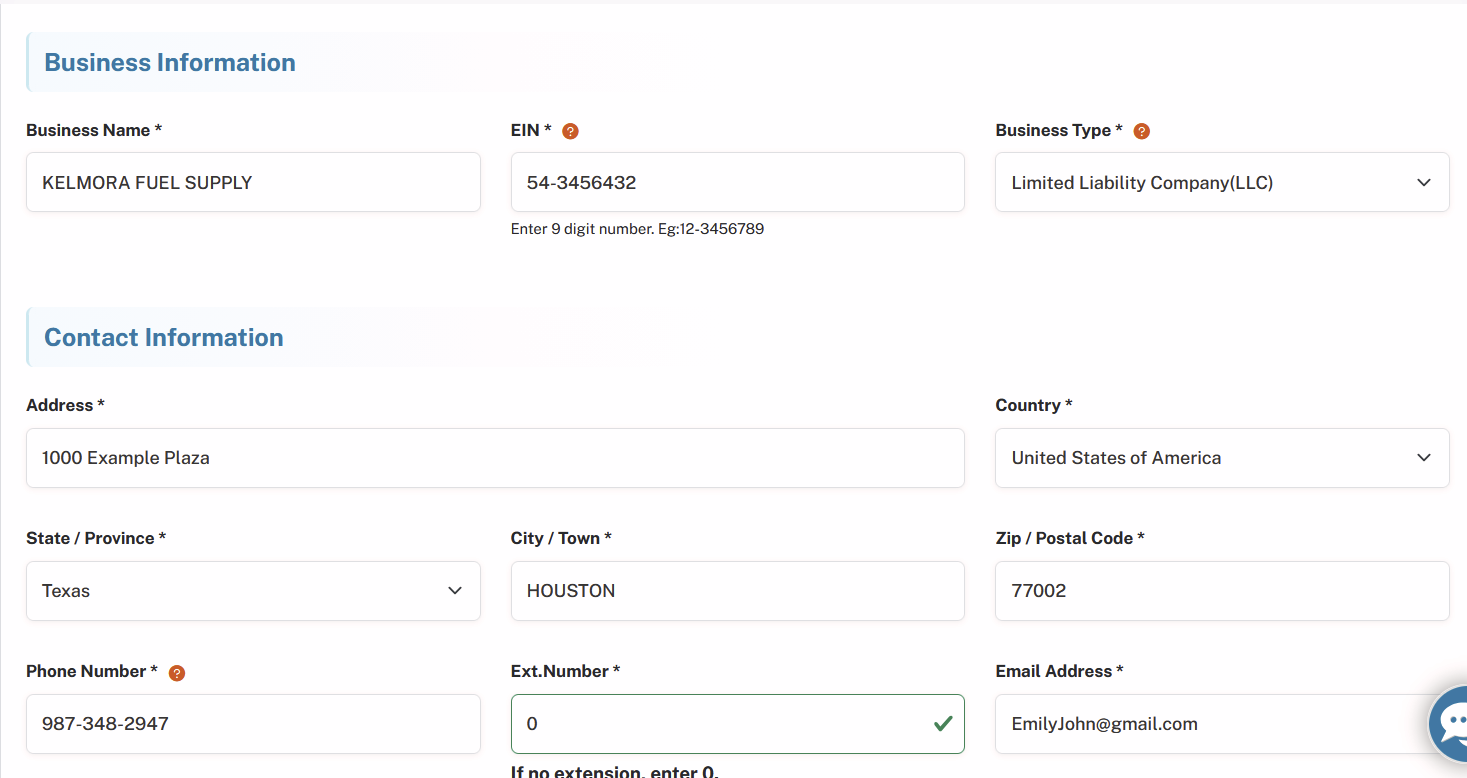
Task: Click the City / Town input field
Action: (738, 591)
